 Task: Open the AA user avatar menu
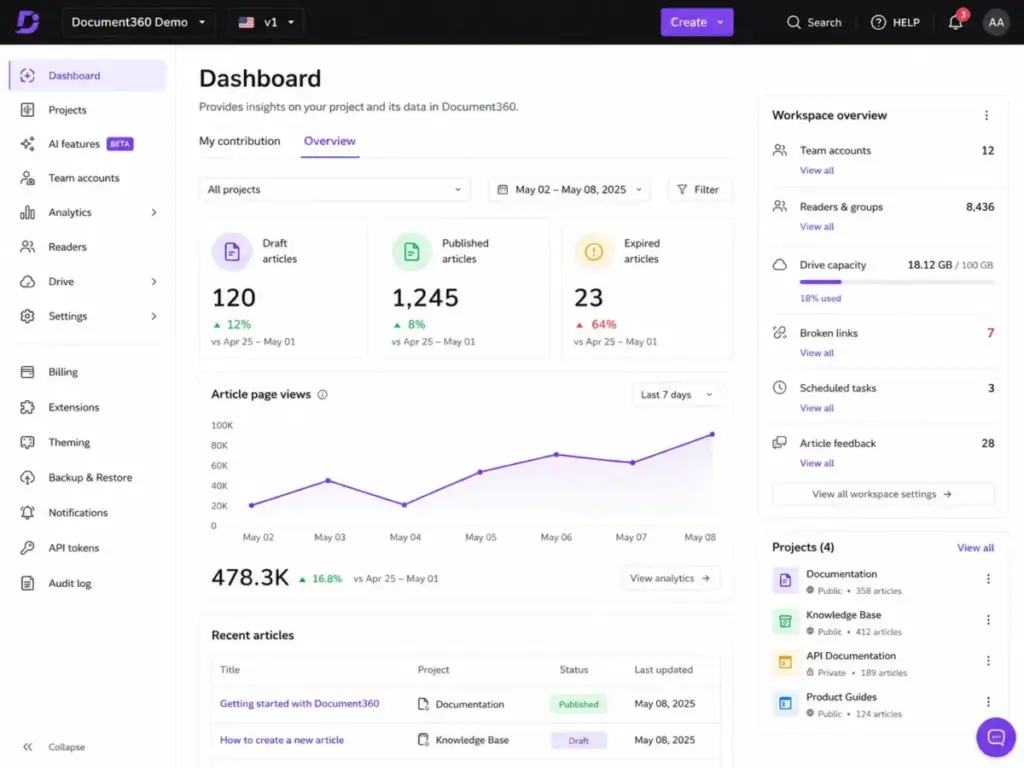(995, 22)
